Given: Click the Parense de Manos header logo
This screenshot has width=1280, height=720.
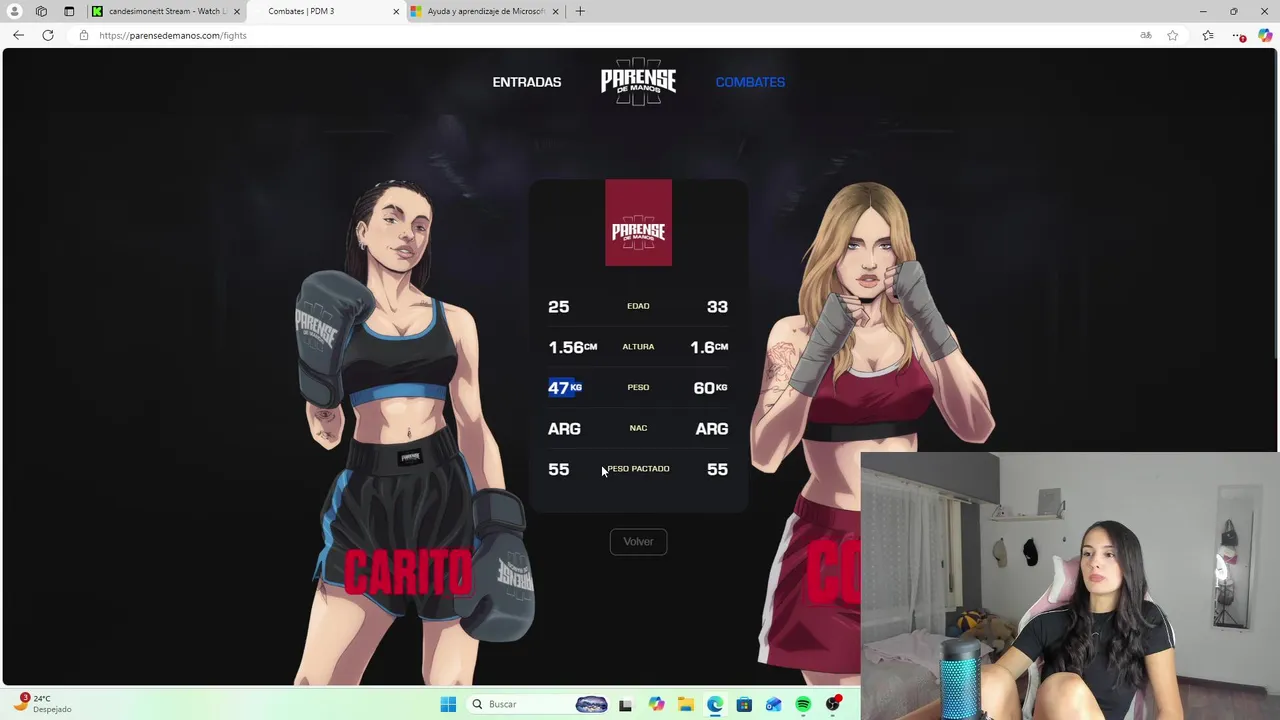Looking at the screenshot, I should 638,81.
